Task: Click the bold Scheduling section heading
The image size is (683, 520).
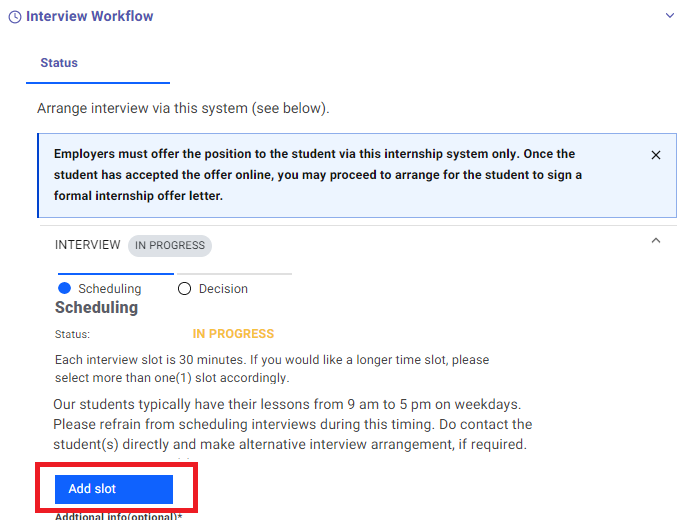Action: click(x=96, y=307)
